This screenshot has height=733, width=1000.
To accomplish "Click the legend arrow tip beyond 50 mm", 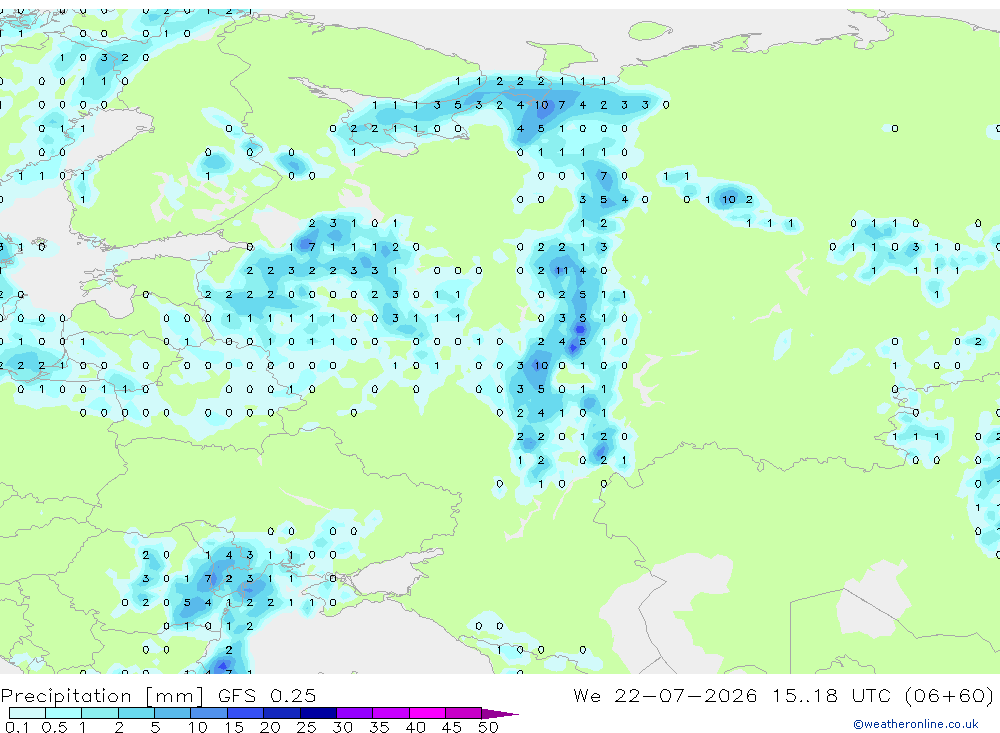I will pyautogui.click(x=501, y=713).
